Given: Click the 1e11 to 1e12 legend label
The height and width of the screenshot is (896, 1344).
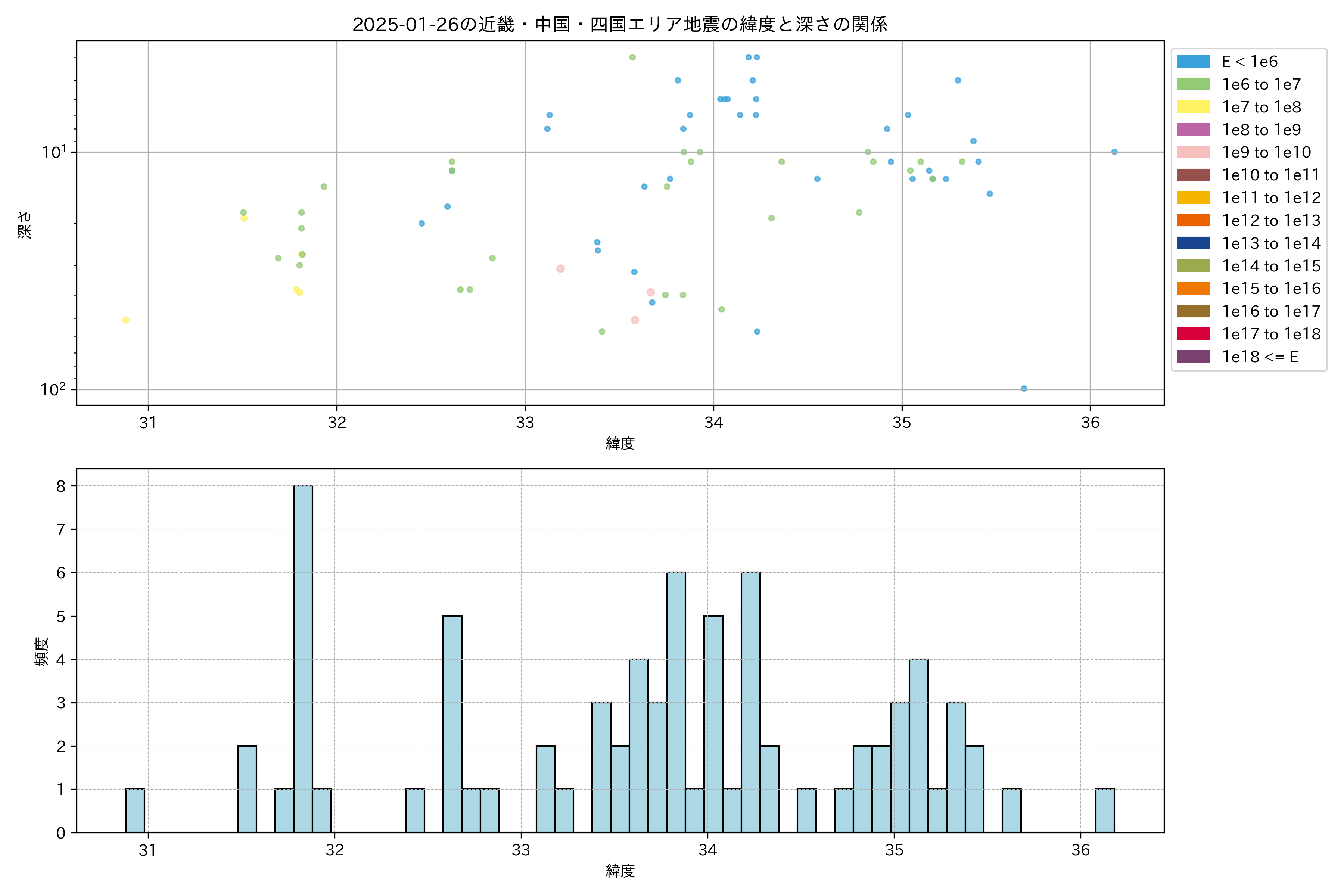Looking at the screenshot, I should coord(1271,198).
